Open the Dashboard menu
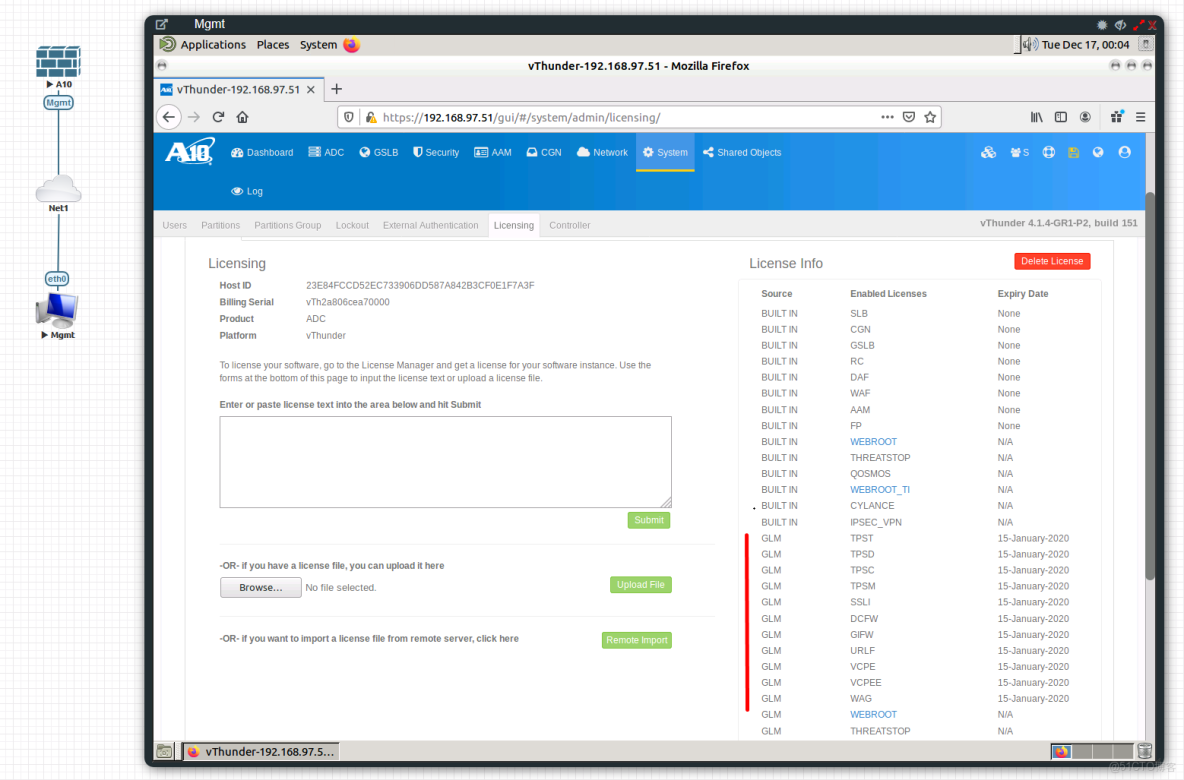Screen dimensions: 1184x780 (x=262, y=153)
